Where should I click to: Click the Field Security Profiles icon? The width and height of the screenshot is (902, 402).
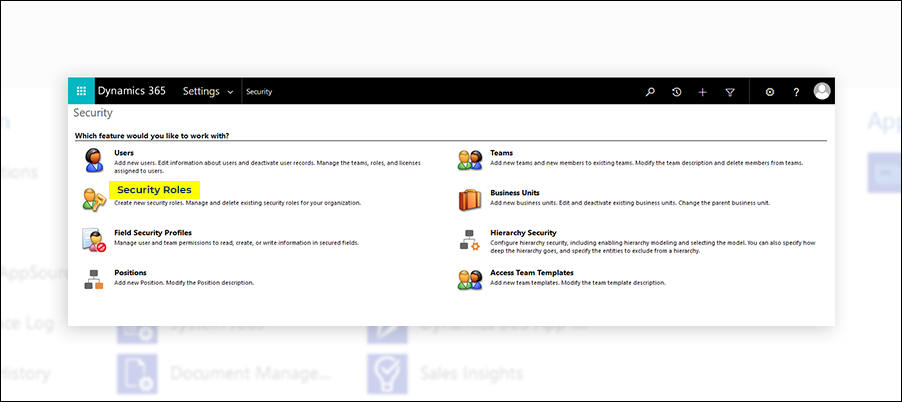click(93, 240)
